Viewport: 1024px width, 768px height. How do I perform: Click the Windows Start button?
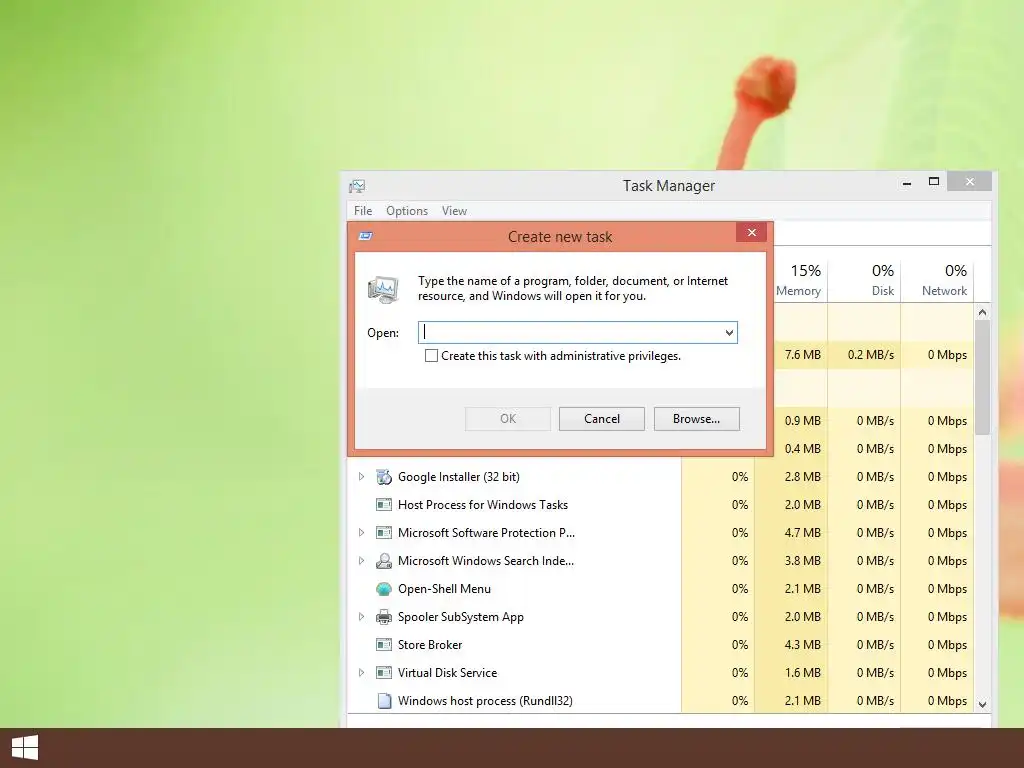(25, 748)
